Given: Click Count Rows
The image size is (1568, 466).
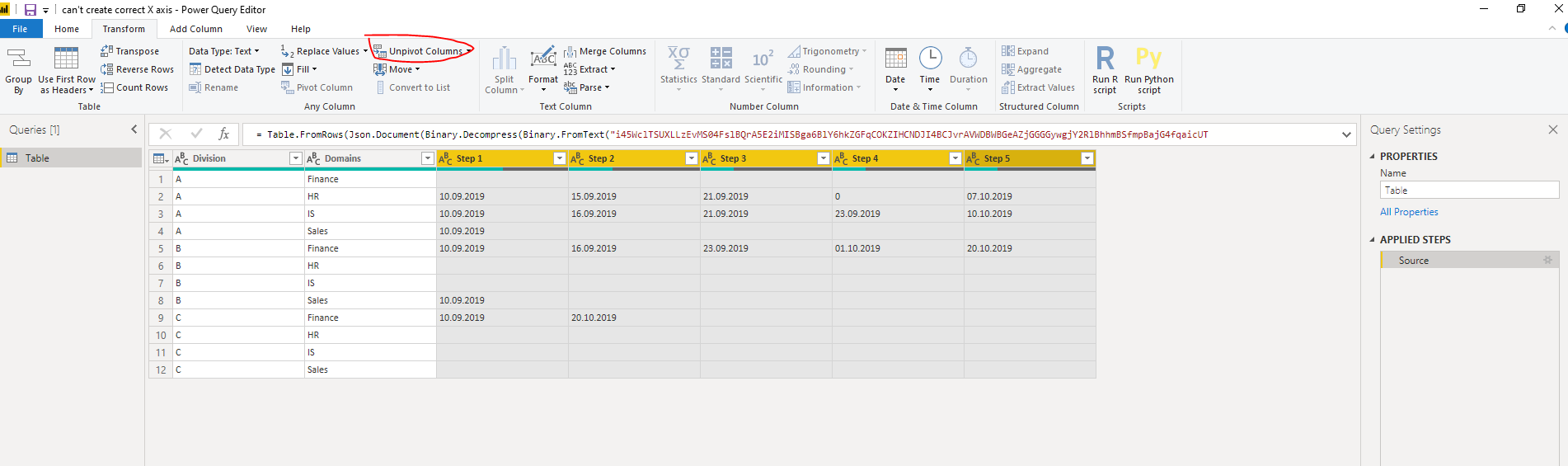Looking at the screenshot, I should pyautogui.click(x=134, y=87).
